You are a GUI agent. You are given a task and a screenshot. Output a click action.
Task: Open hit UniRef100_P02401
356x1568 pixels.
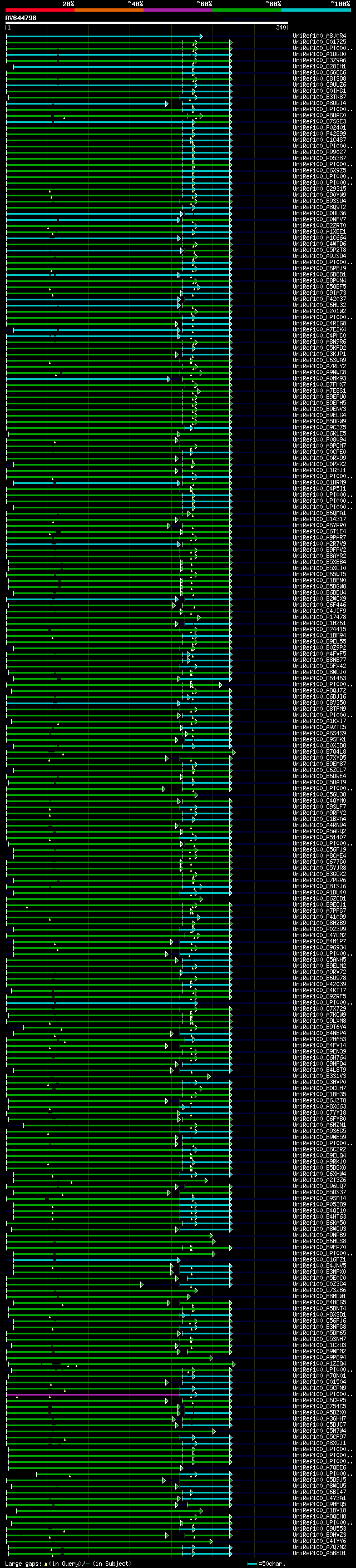click(x=319, y=128)
